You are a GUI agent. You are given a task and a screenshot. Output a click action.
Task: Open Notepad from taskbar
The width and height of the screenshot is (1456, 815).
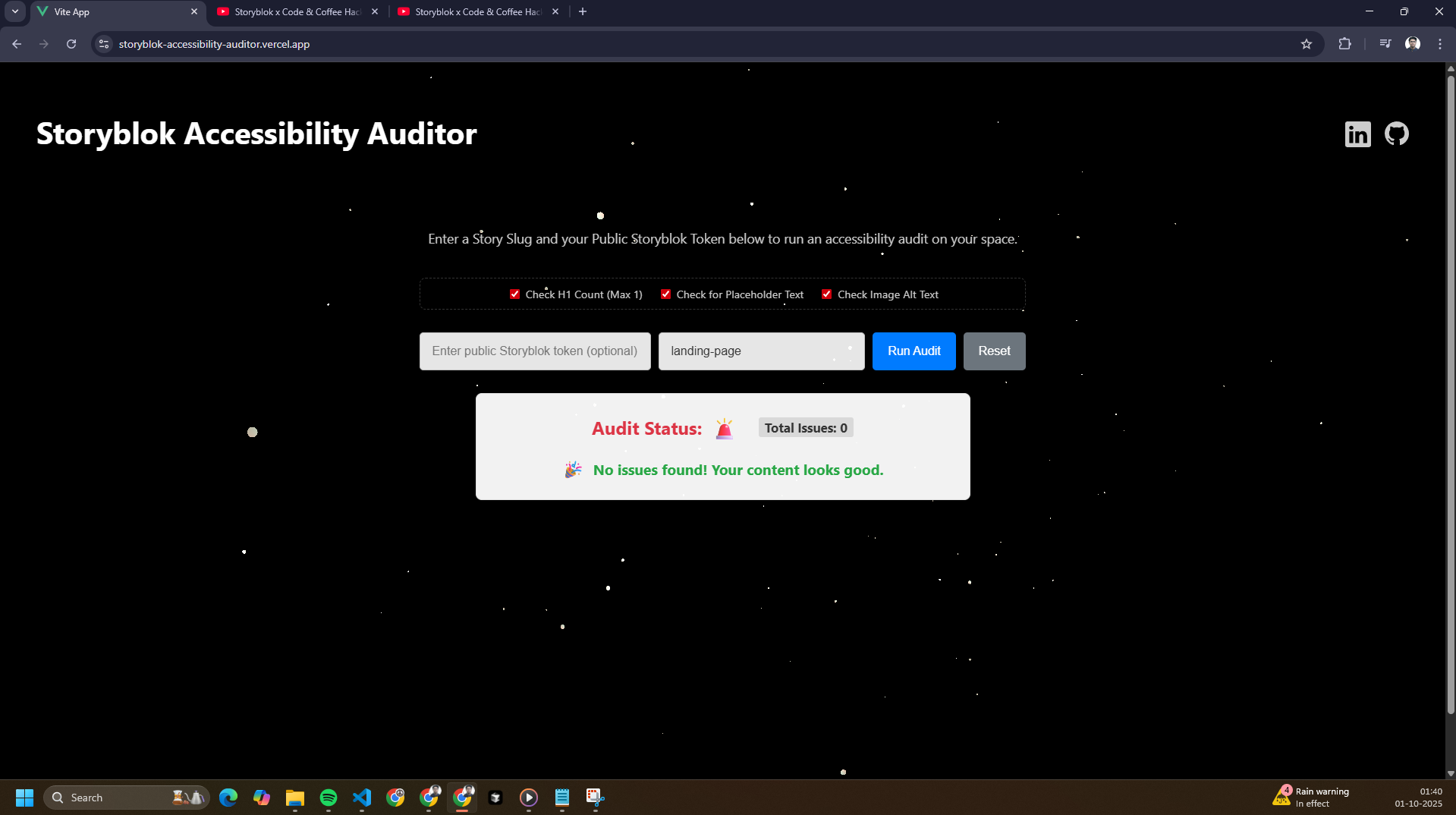click(562, 798)
